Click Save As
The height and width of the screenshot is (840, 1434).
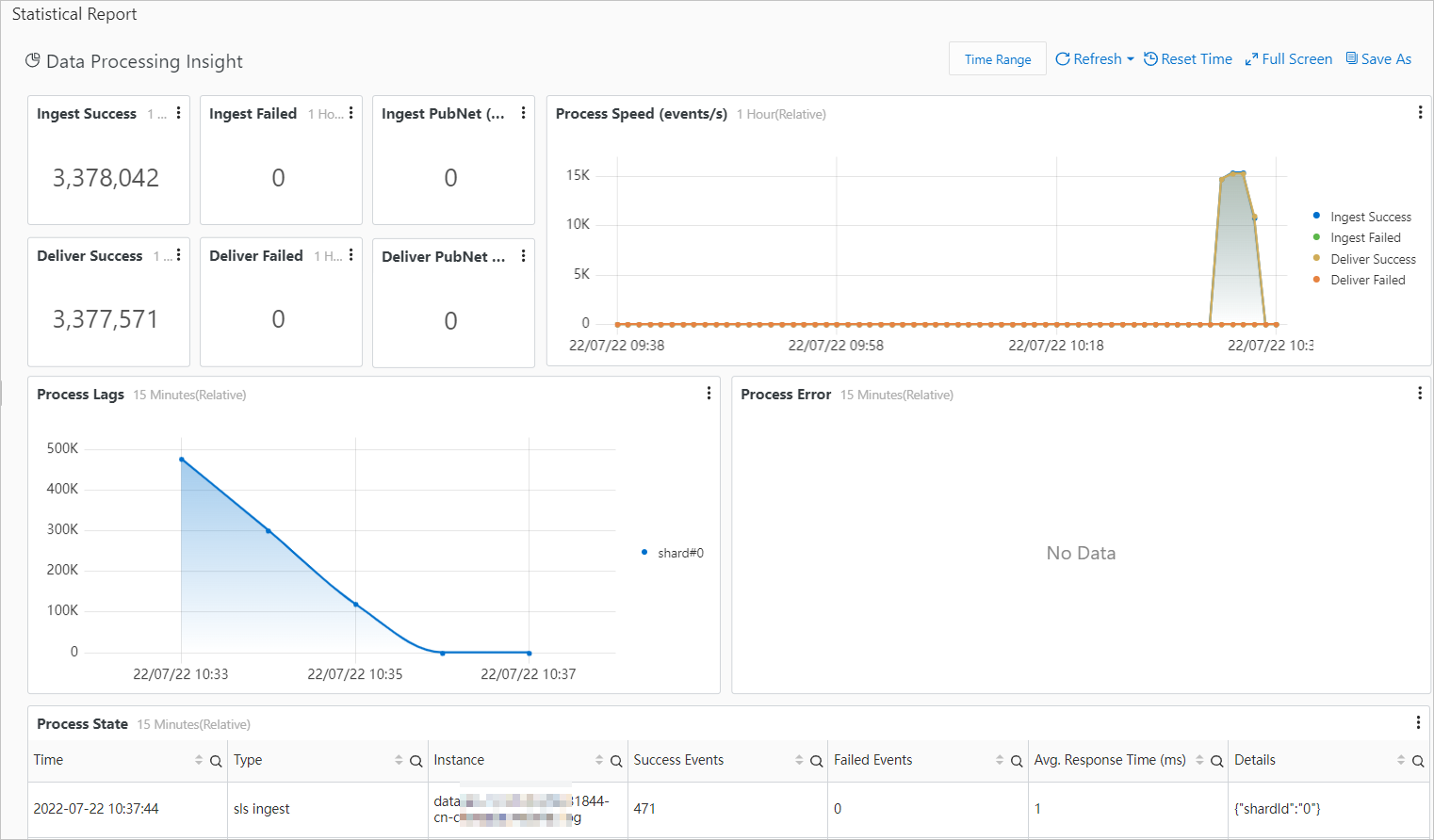1378,58
